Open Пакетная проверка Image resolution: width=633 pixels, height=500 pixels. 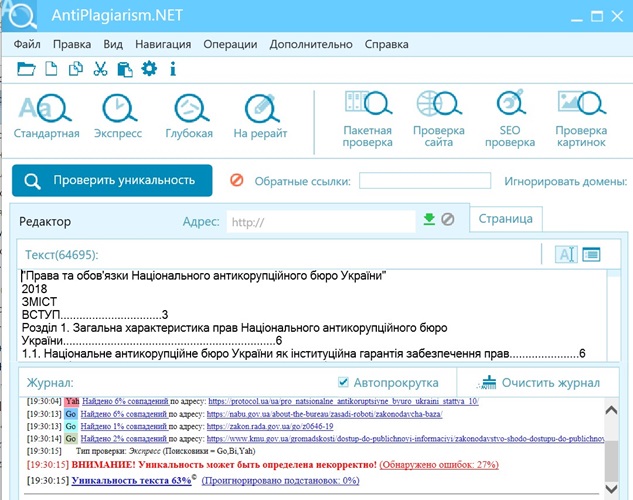click(x=367, y=119)
